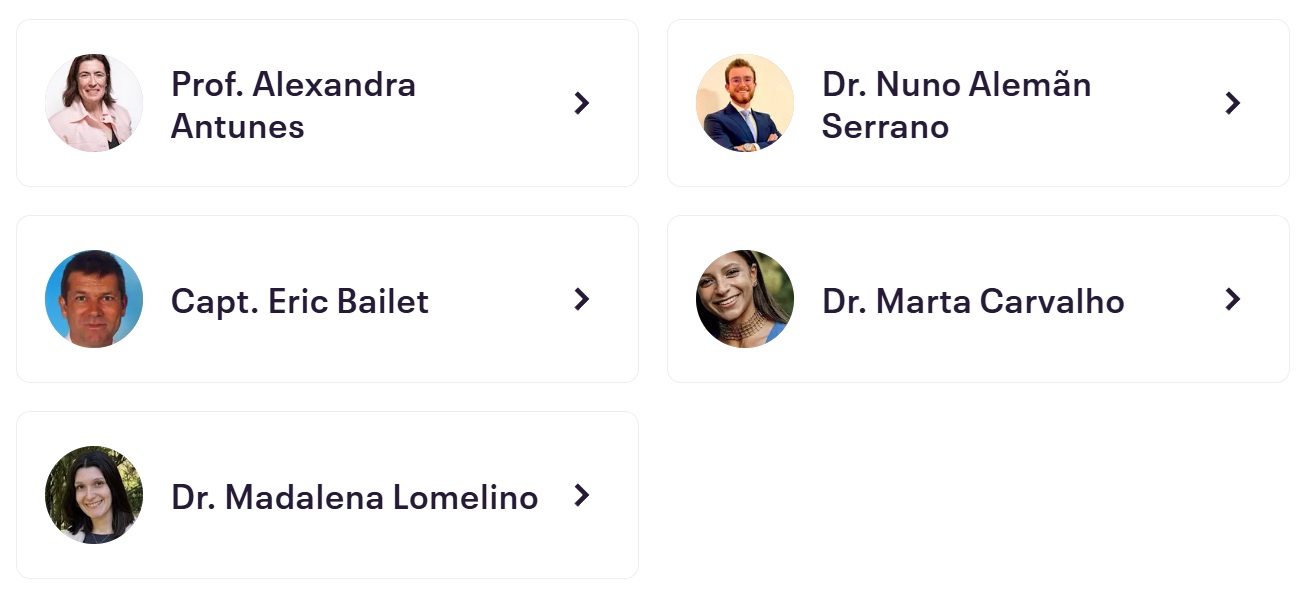Image resolution: width=1312 pixels, height=595 pixels.
Task: Click the Dr. Marta Carvalho name text
Action: 973,301
